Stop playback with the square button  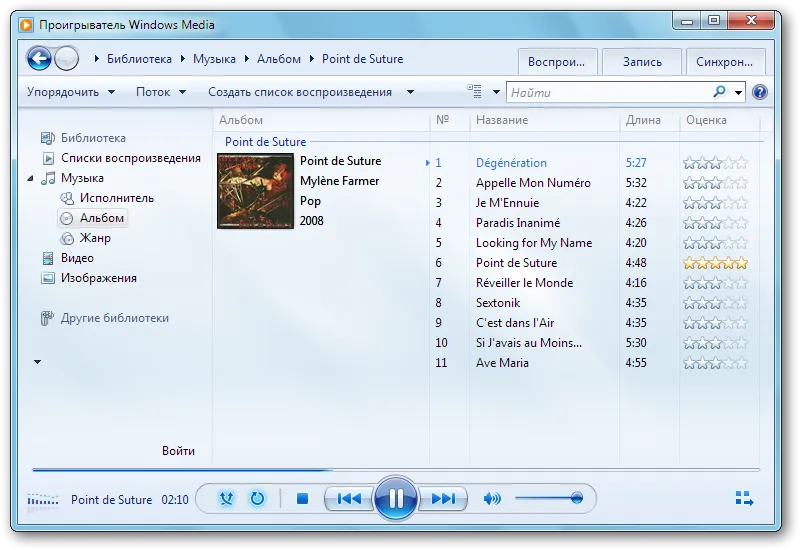tap(303, 498)
